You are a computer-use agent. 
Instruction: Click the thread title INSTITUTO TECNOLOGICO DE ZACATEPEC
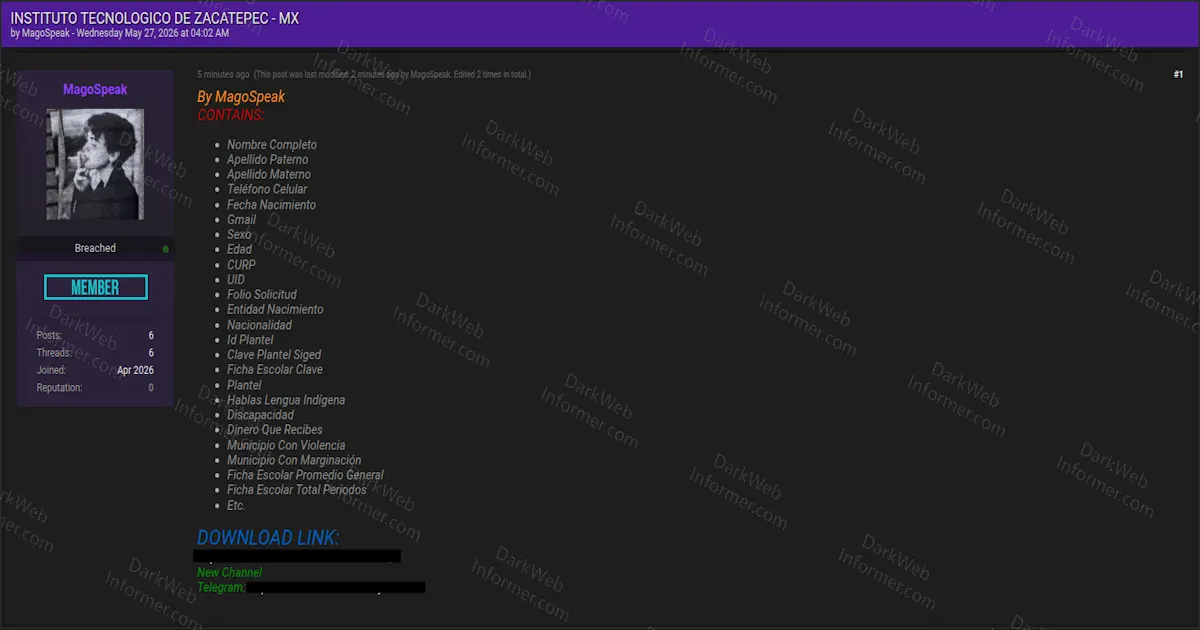(154, 18)
